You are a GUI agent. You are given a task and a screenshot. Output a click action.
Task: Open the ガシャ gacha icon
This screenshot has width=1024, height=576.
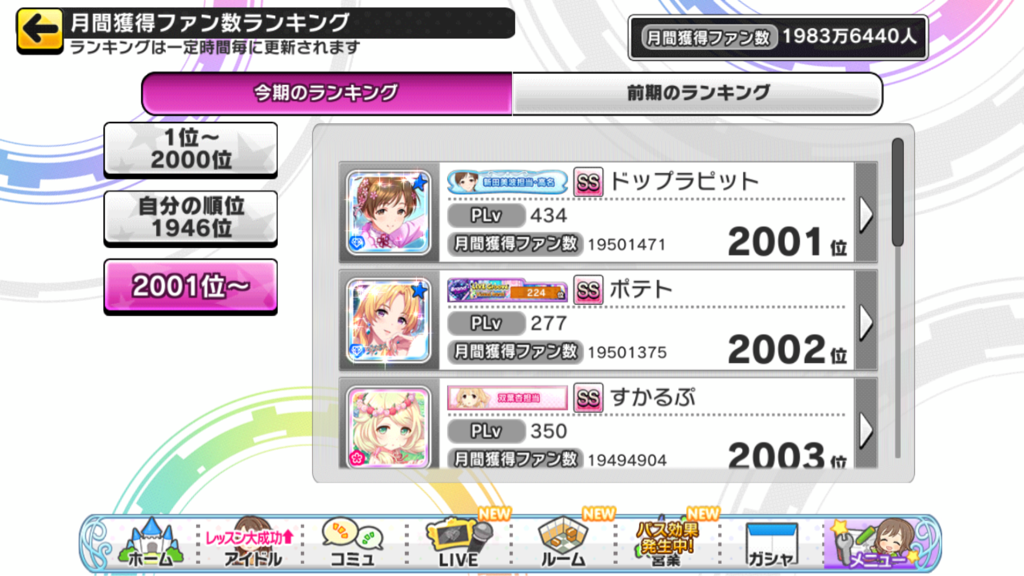[771, 544]
